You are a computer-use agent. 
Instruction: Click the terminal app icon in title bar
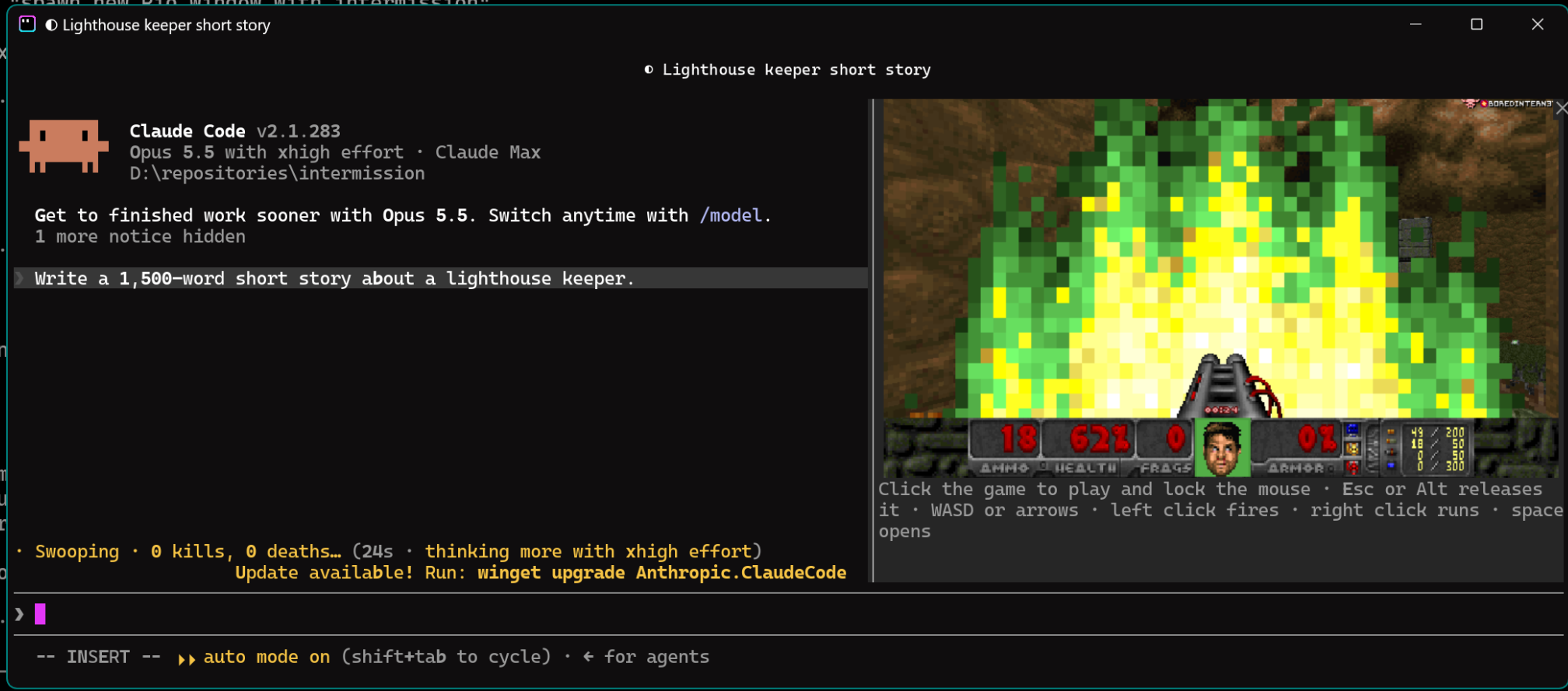point(27,24)
